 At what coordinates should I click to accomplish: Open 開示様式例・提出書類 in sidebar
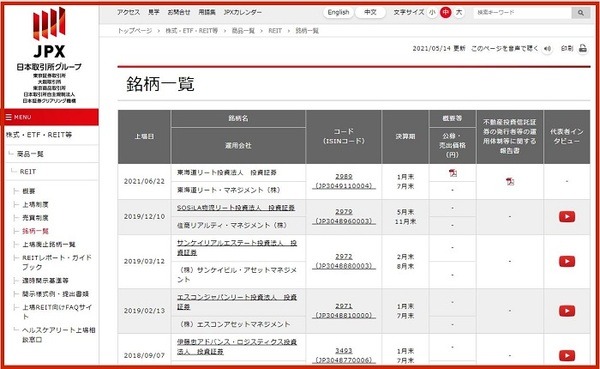coord(55,294)
